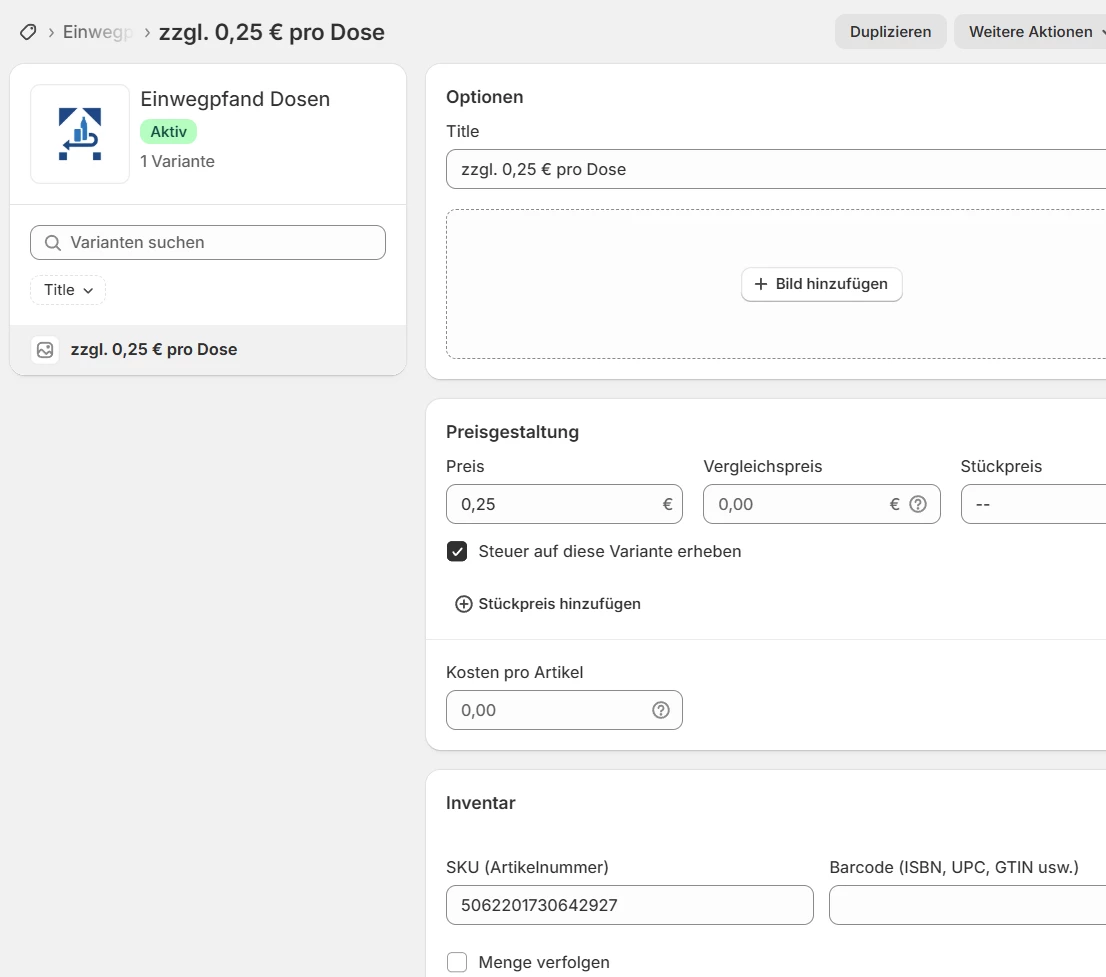This screenshot has width=1106, height=977.
Task: Click the products tag icon in breadcrumb
Action: point(28,32)
